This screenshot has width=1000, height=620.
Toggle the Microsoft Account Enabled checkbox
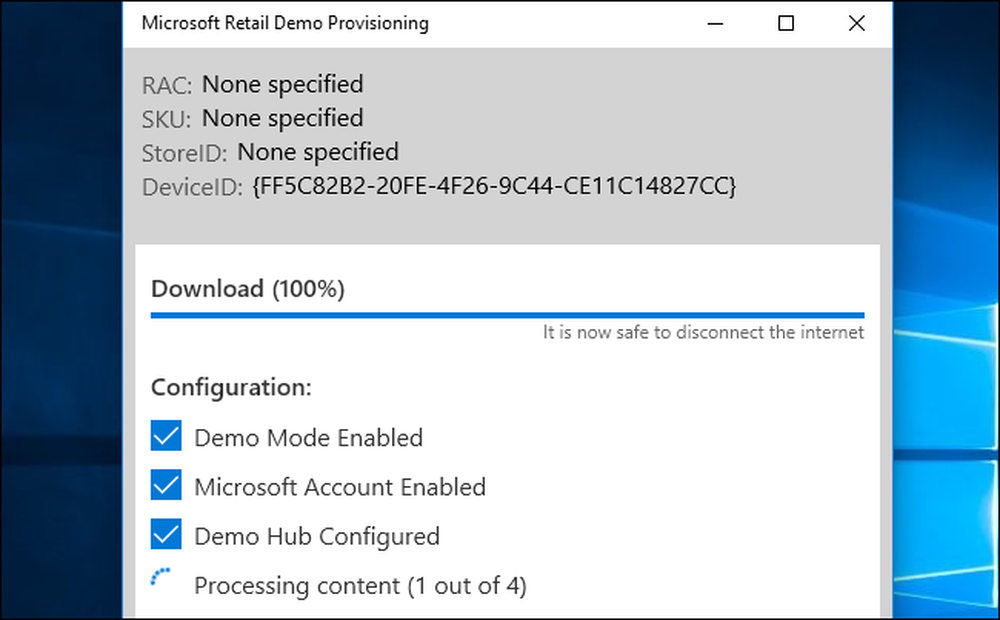(x=166, y=485)
